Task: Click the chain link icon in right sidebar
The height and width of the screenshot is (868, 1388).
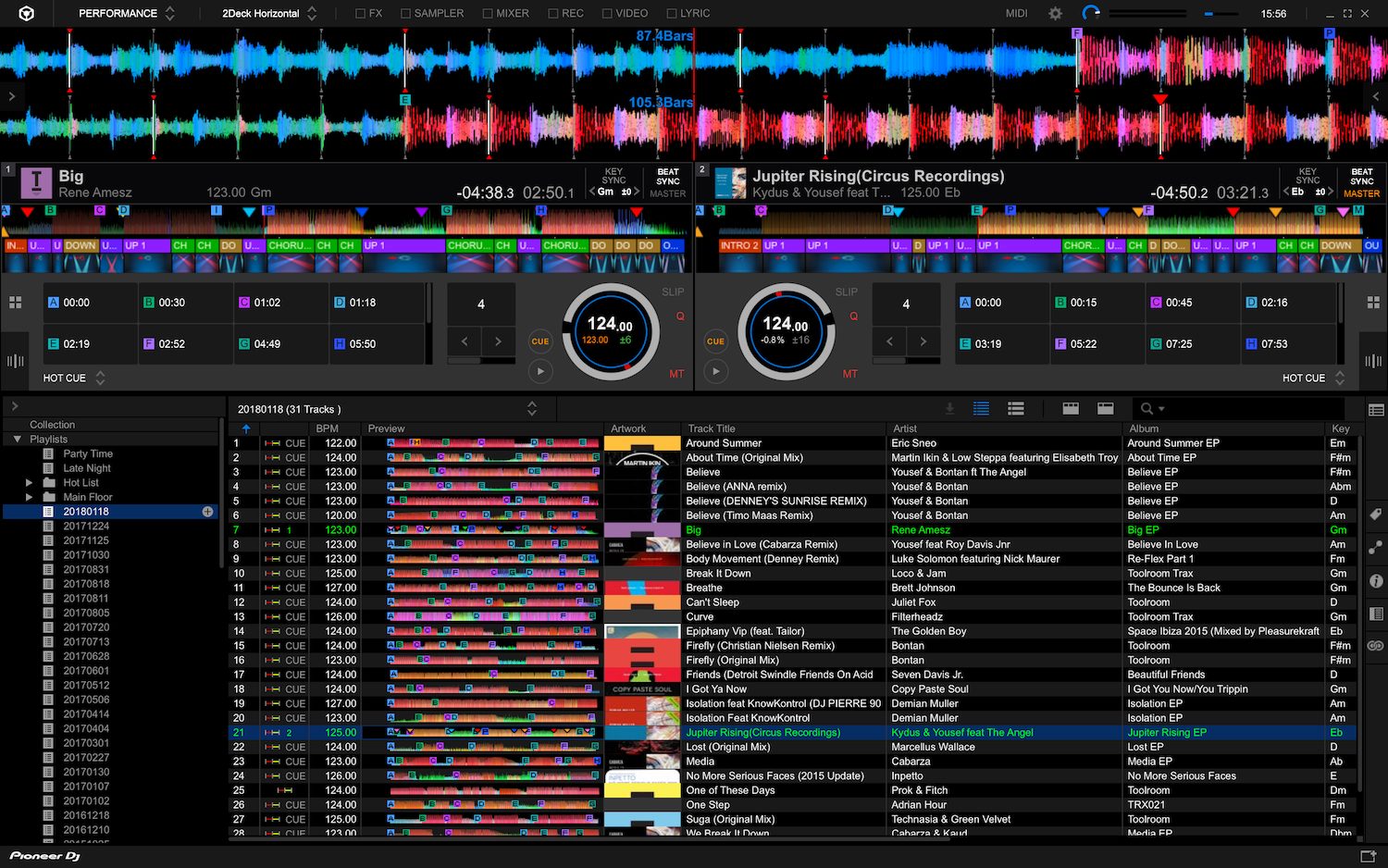Action: click(1376, 646)
